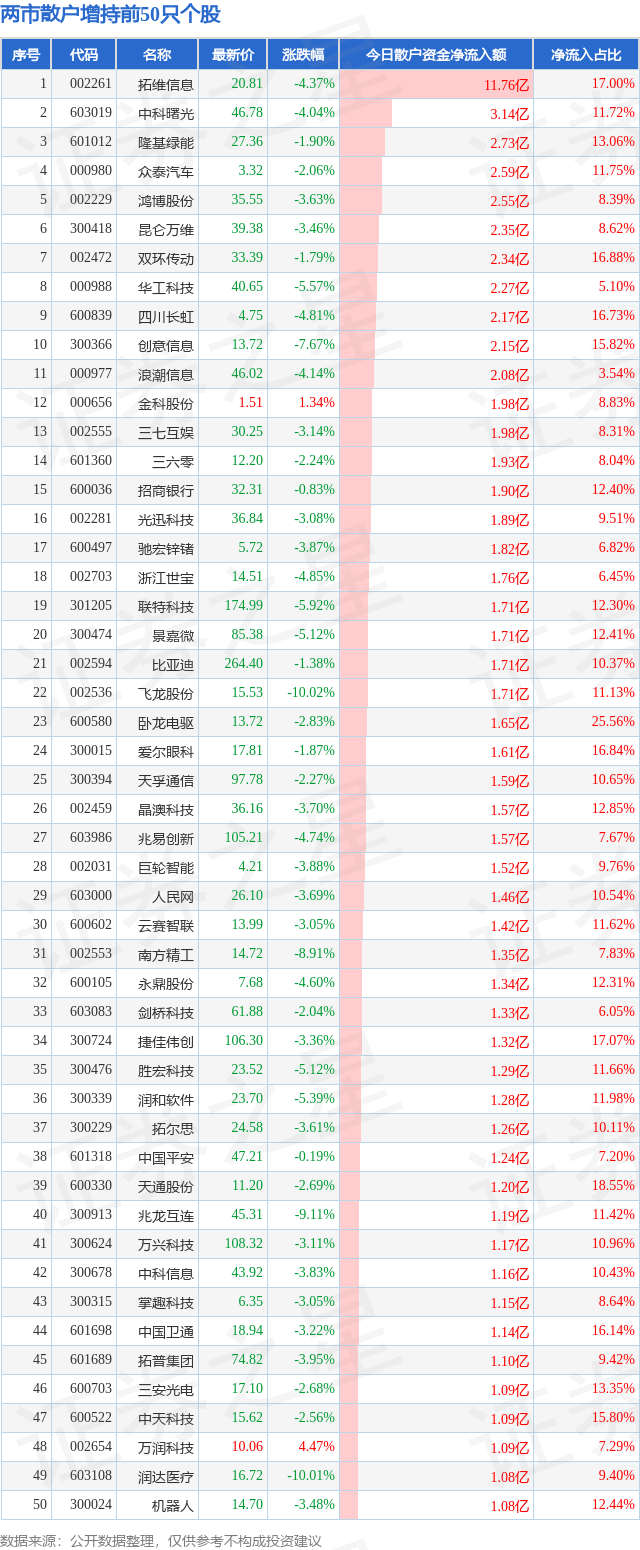Select the title 两市散户增持前50只个股
Image resolution: width=640 pixels, height=1550 pixels.
coord(111,15)
